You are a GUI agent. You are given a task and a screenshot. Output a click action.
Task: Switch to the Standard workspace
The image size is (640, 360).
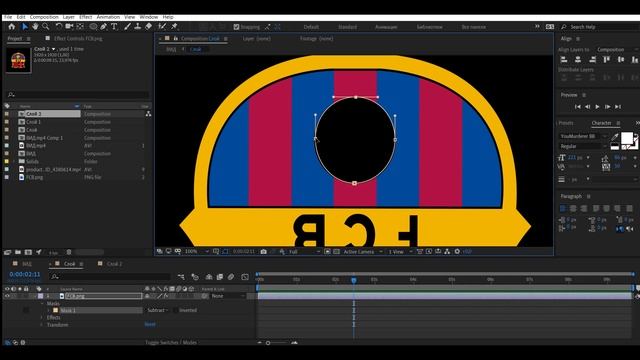[x=347, y=27]
